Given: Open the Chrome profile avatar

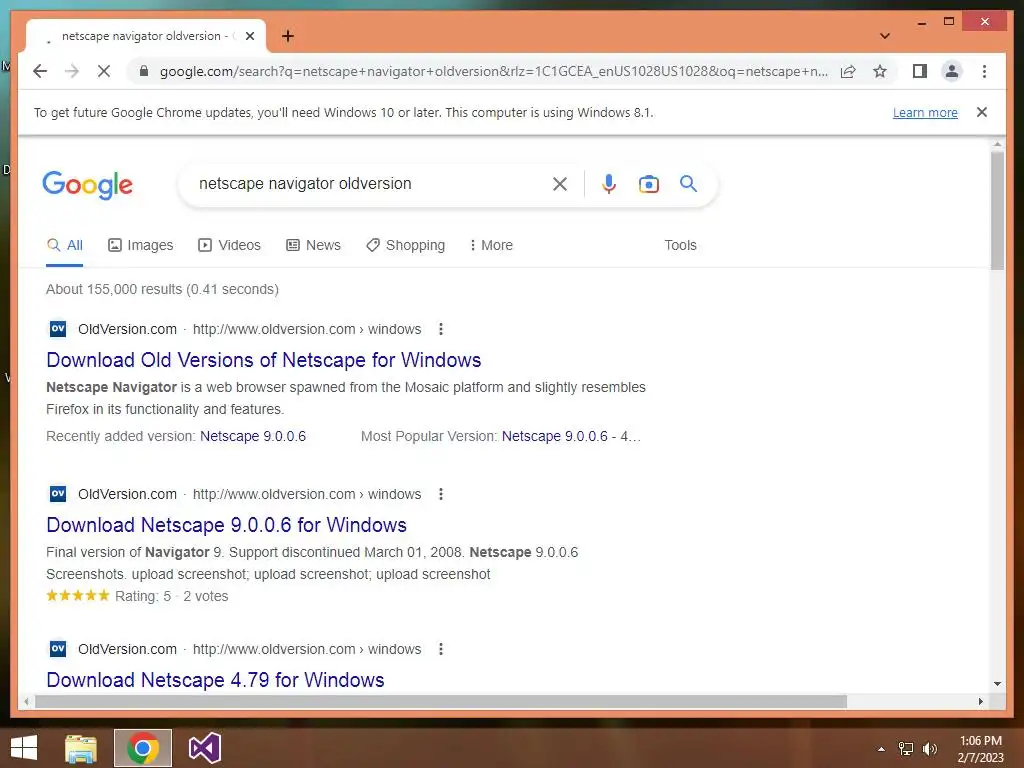Looking at the screenshot, I should coord(952,71).
